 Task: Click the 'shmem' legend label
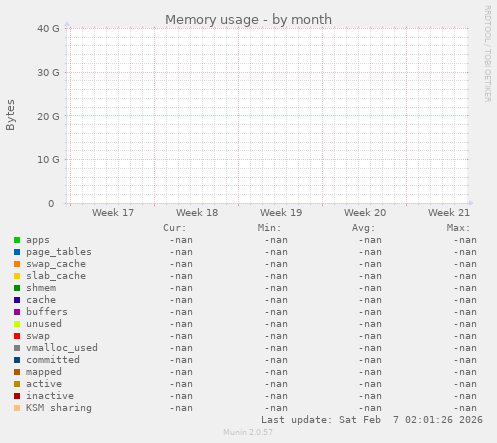[41, 288]
